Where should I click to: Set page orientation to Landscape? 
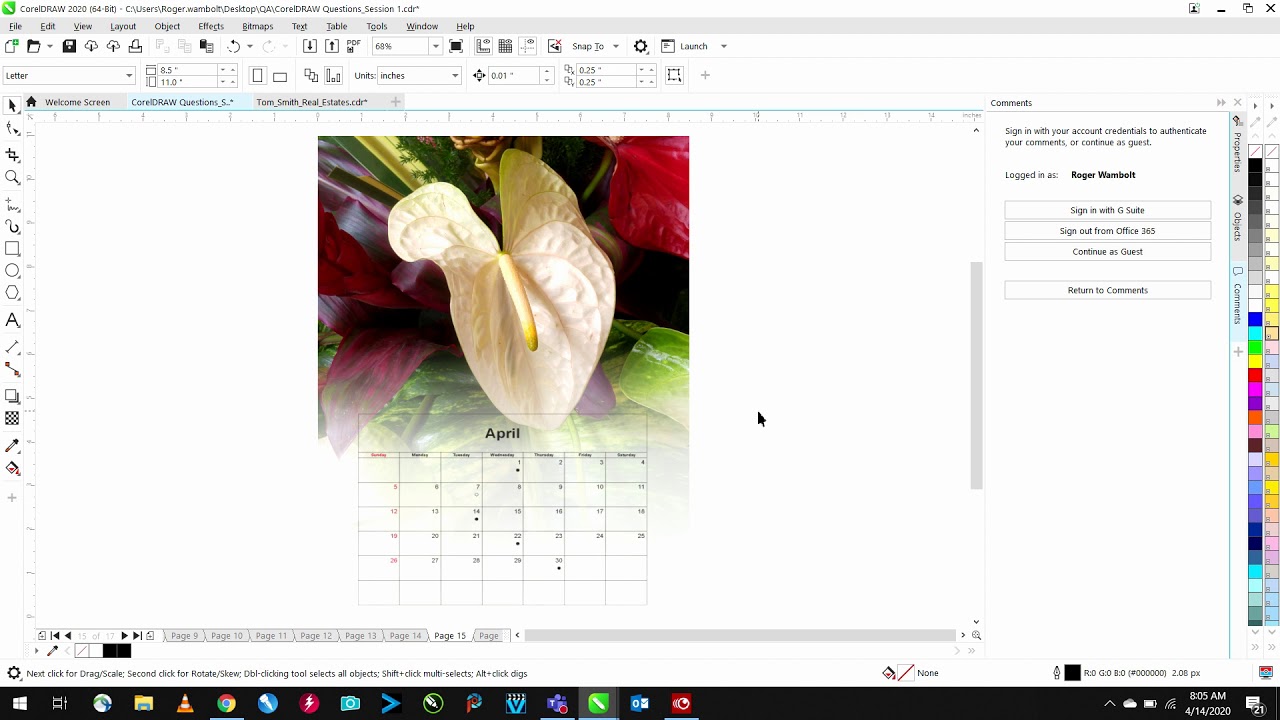tap(280, 76)
